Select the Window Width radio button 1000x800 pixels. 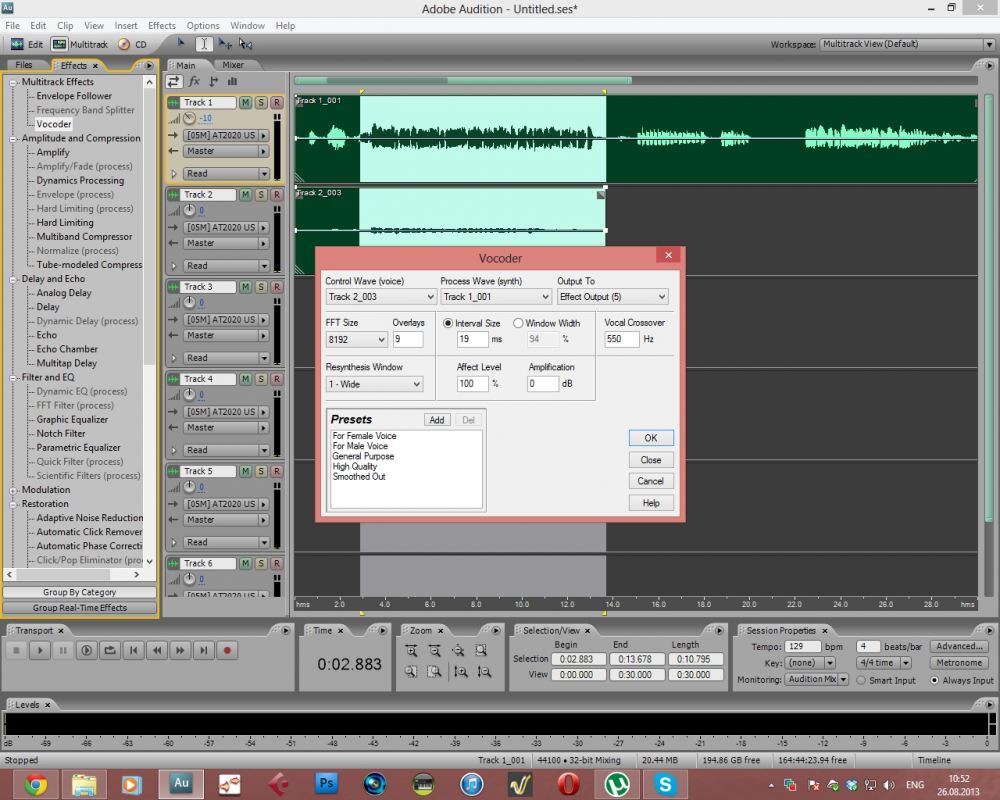point(518,323)
